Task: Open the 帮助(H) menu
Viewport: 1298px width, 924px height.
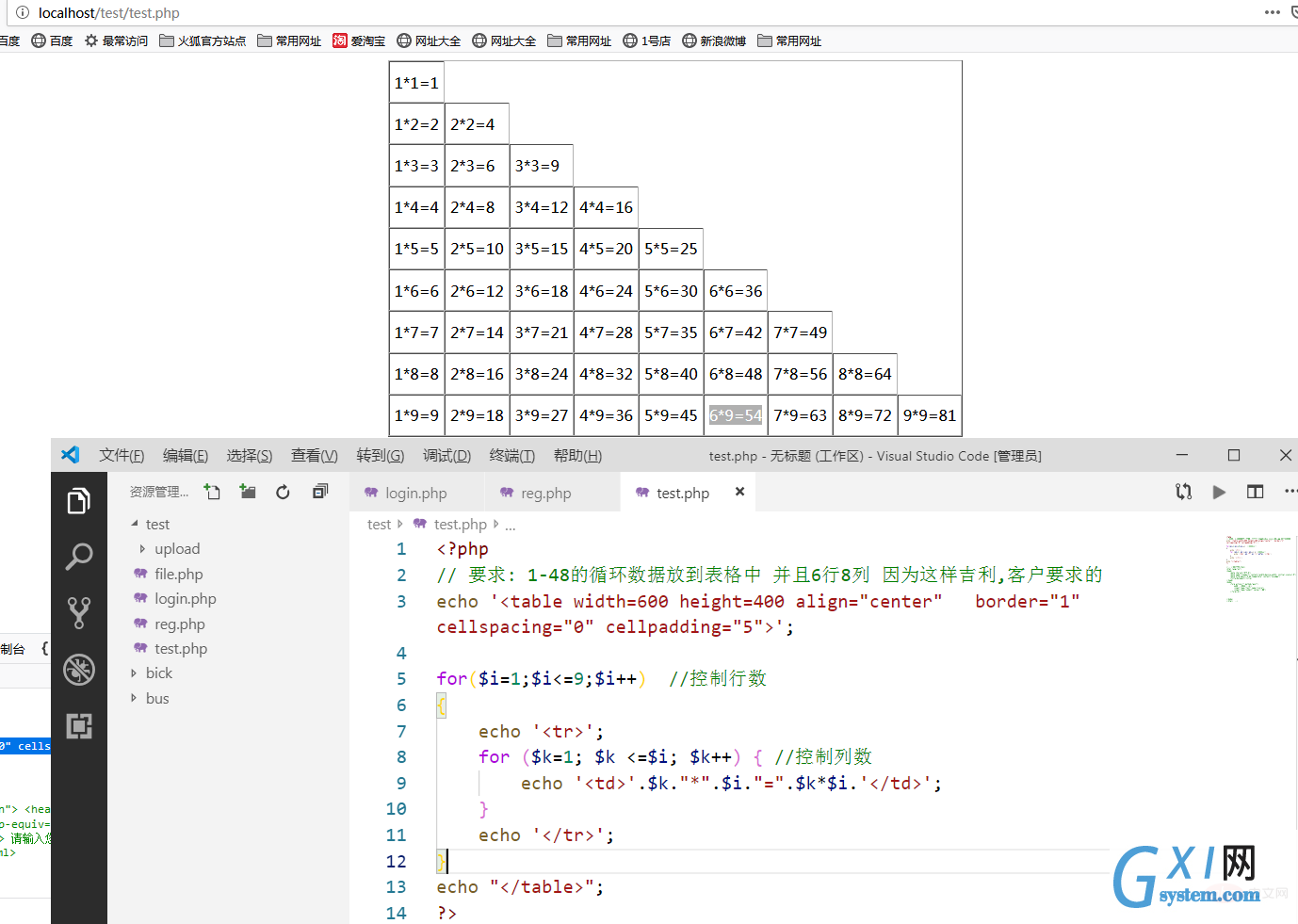Action: (x=577, y=455)
